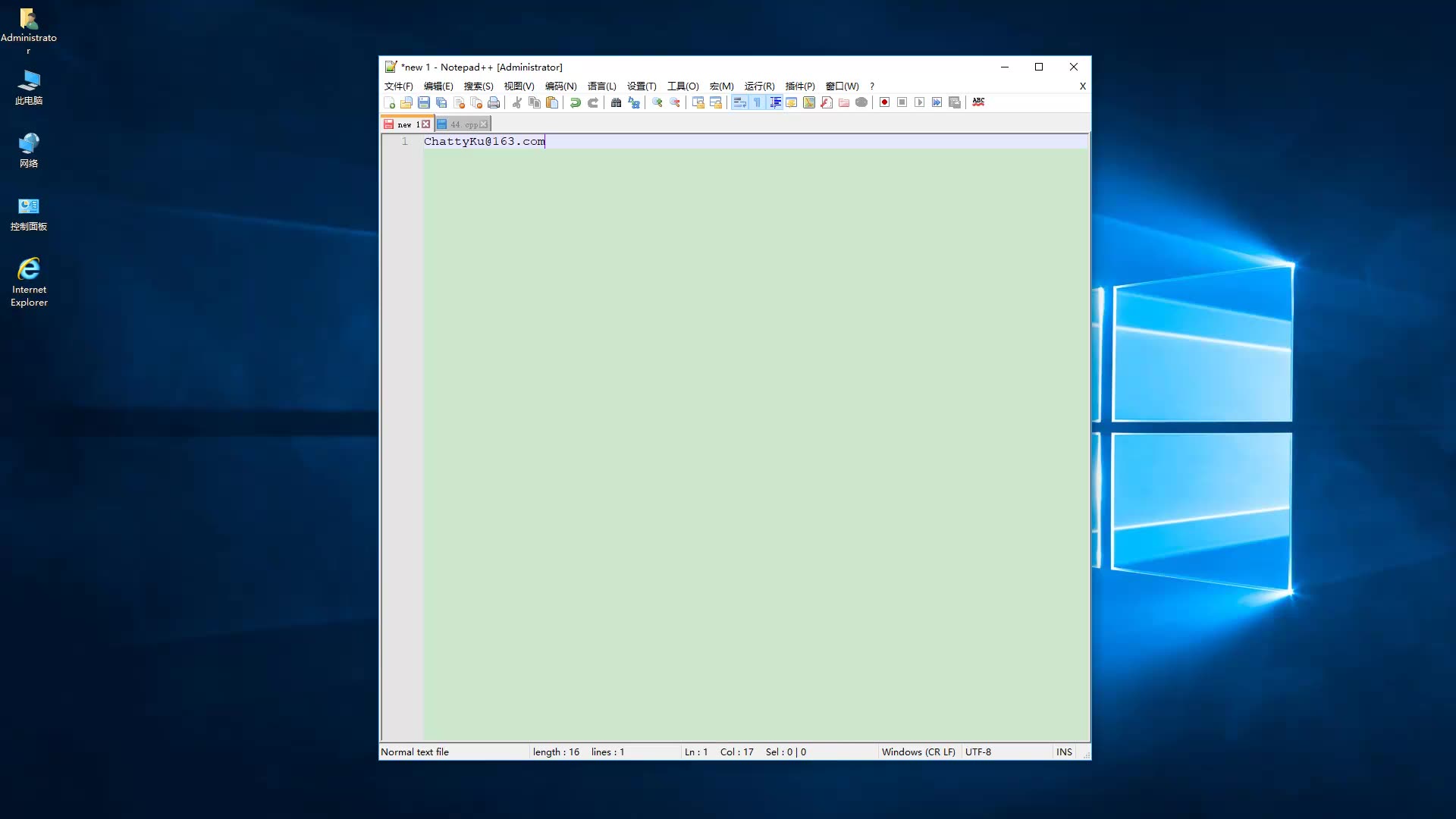Click UTF-8 in the status bar
This screenshot has height=819, width=1456.
[x=977, y=752]
